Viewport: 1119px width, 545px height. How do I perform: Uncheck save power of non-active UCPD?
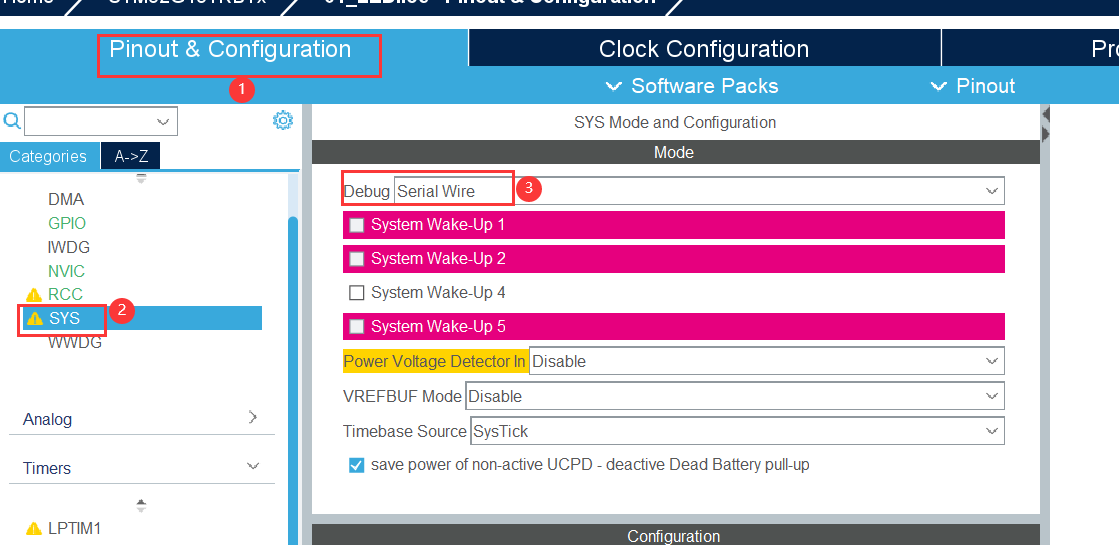pyautogui.click(x=357, y=465)
